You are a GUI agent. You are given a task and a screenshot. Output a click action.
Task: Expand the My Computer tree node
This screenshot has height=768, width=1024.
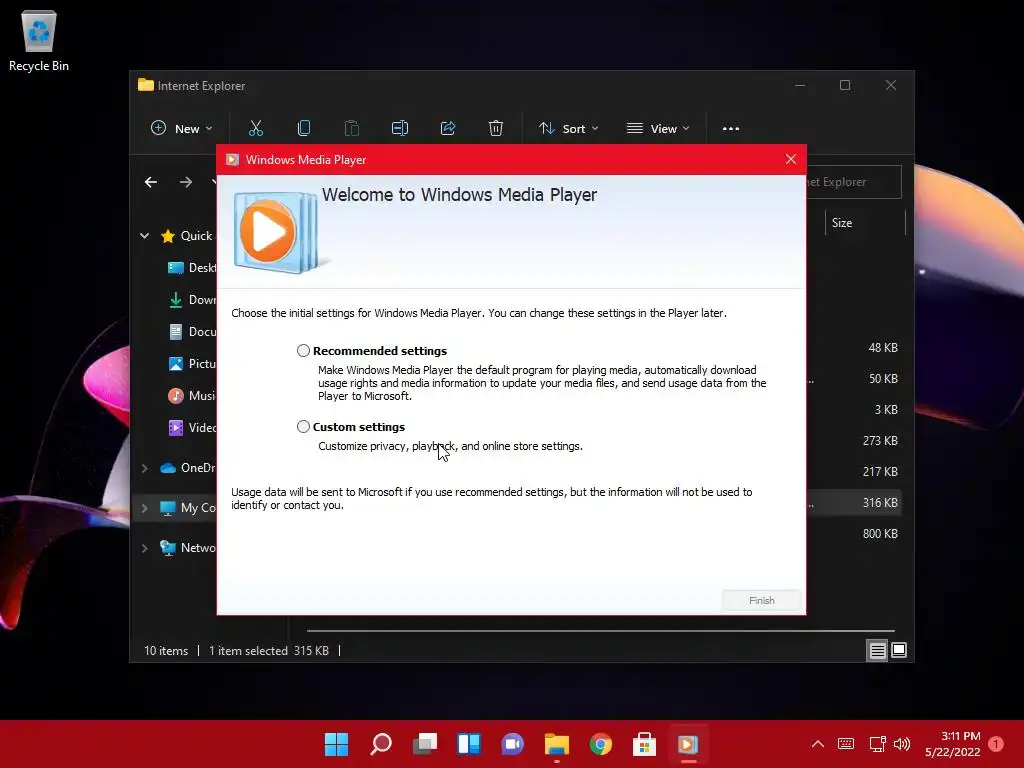point(144,507)
